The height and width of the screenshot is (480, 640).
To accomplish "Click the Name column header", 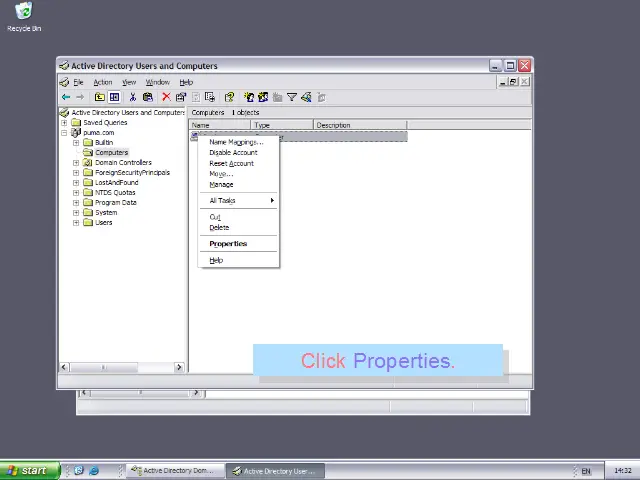I will click(220, 125).
